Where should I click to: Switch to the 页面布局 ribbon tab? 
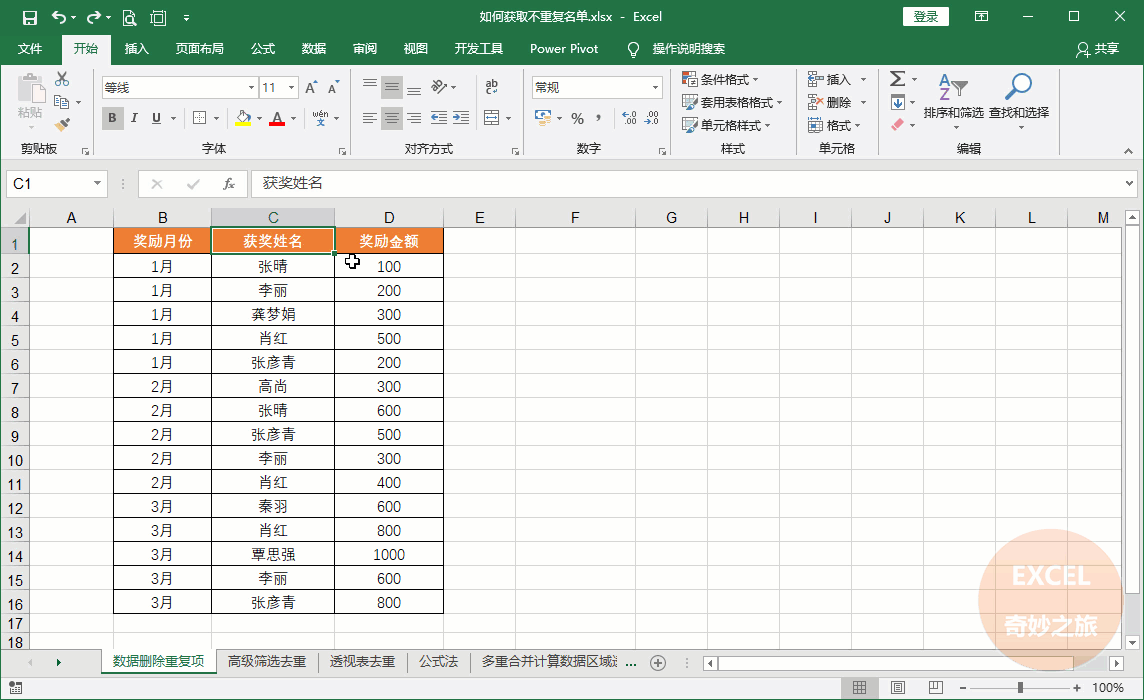click(199, 49)
